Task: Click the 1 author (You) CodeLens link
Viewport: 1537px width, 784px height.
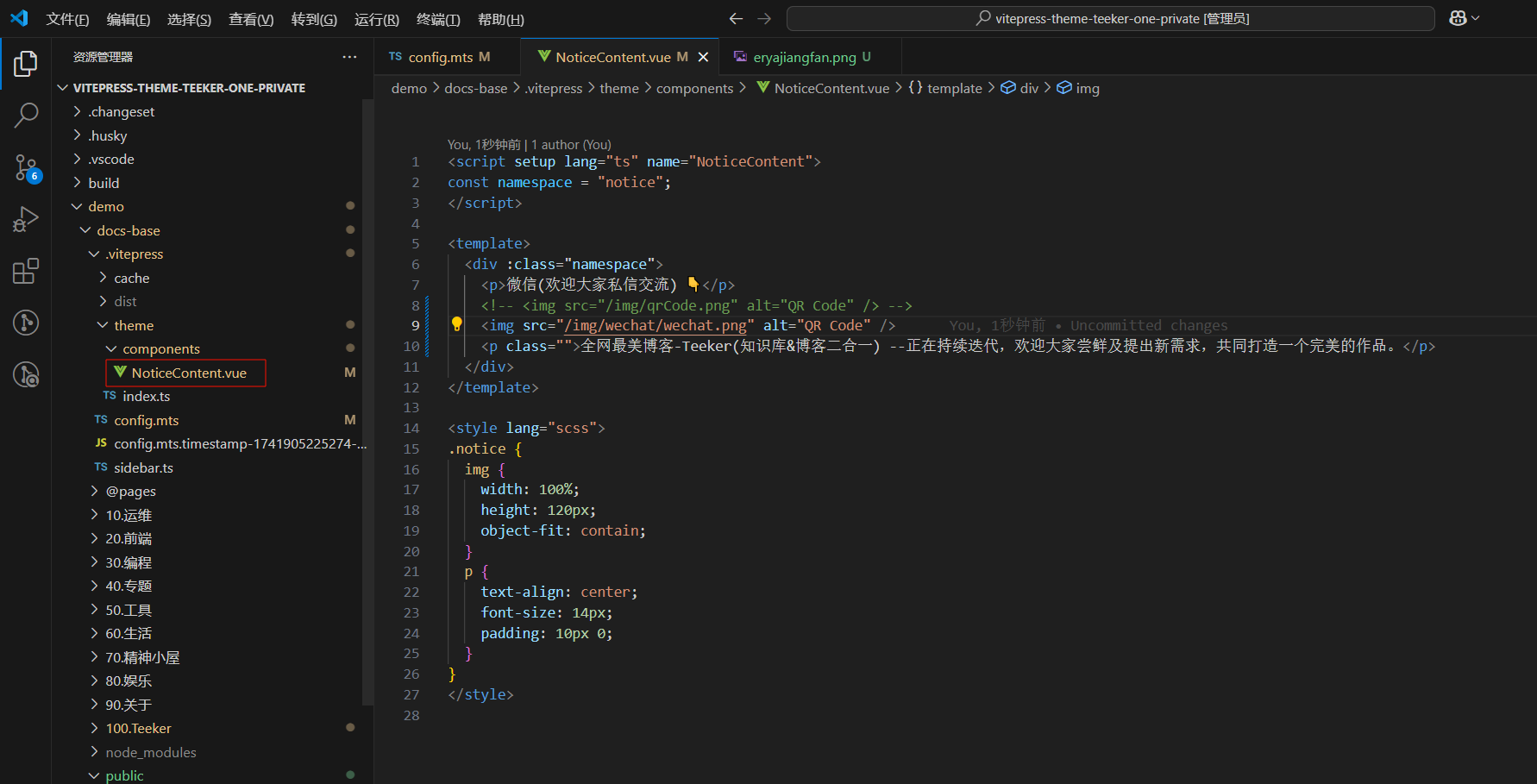Action: tap(571, 145)
